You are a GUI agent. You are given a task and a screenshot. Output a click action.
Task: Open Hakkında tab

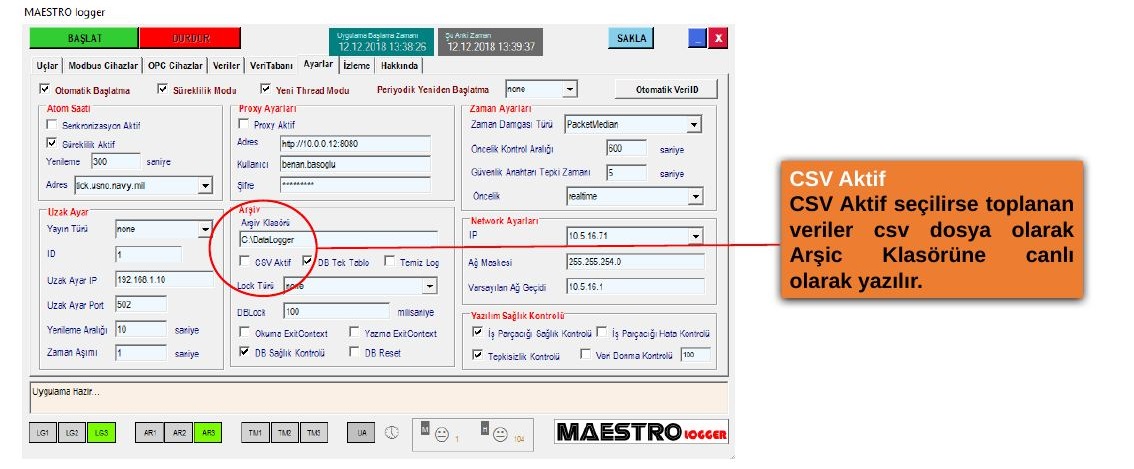click(x=400, y=66)
